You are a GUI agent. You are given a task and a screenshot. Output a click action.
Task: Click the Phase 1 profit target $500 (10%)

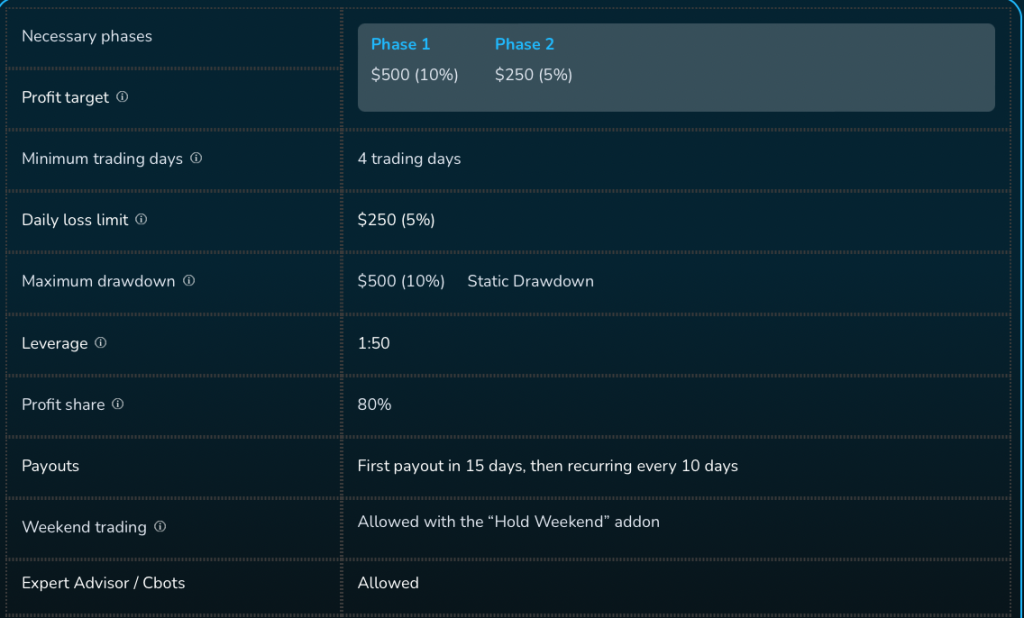click(x=414, y=75)
